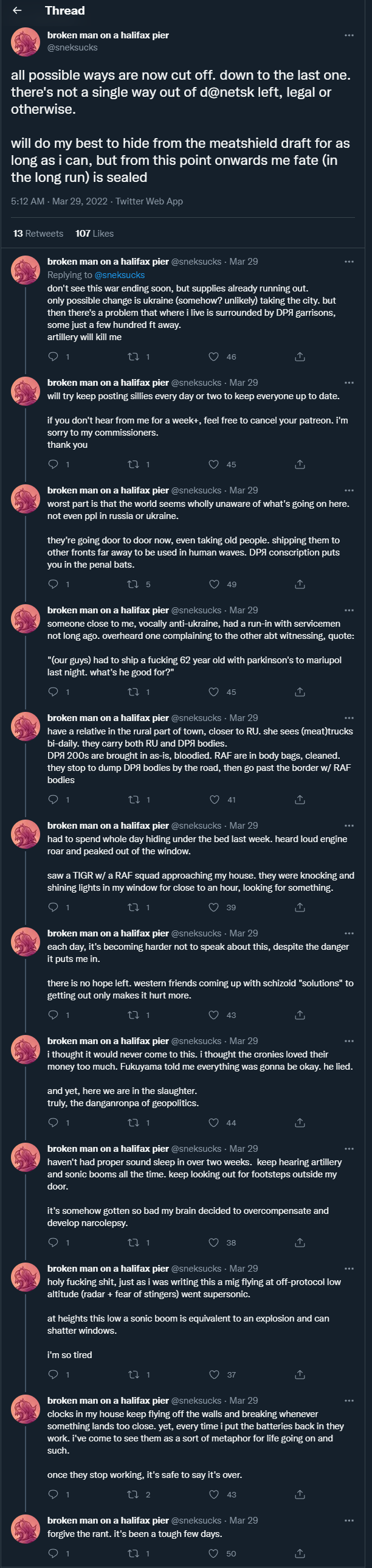
Task: Open more options on the Fukuyama tweet
Action: click(x=349, y=1042)
